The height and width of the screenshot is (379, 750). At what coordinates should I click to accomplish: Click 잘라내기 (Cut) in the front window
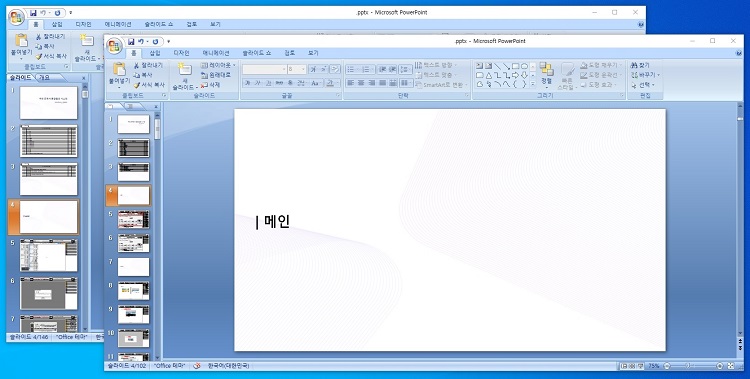(x=148, y=65)
